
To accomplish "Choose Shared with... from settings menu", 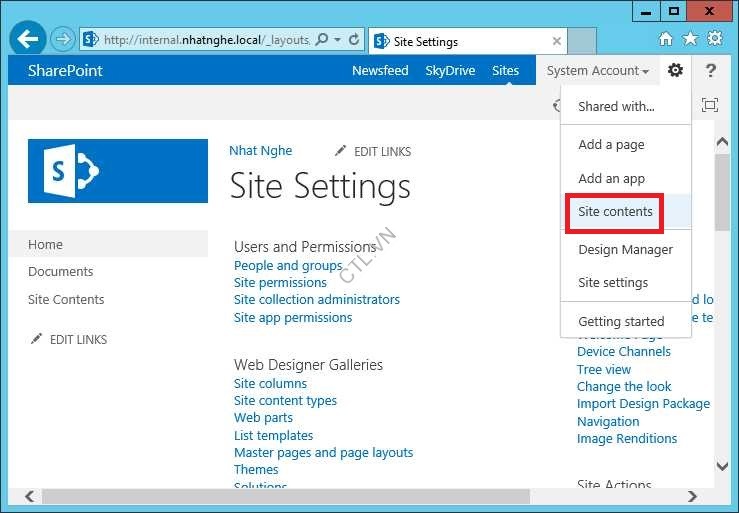I will [626, 107].
